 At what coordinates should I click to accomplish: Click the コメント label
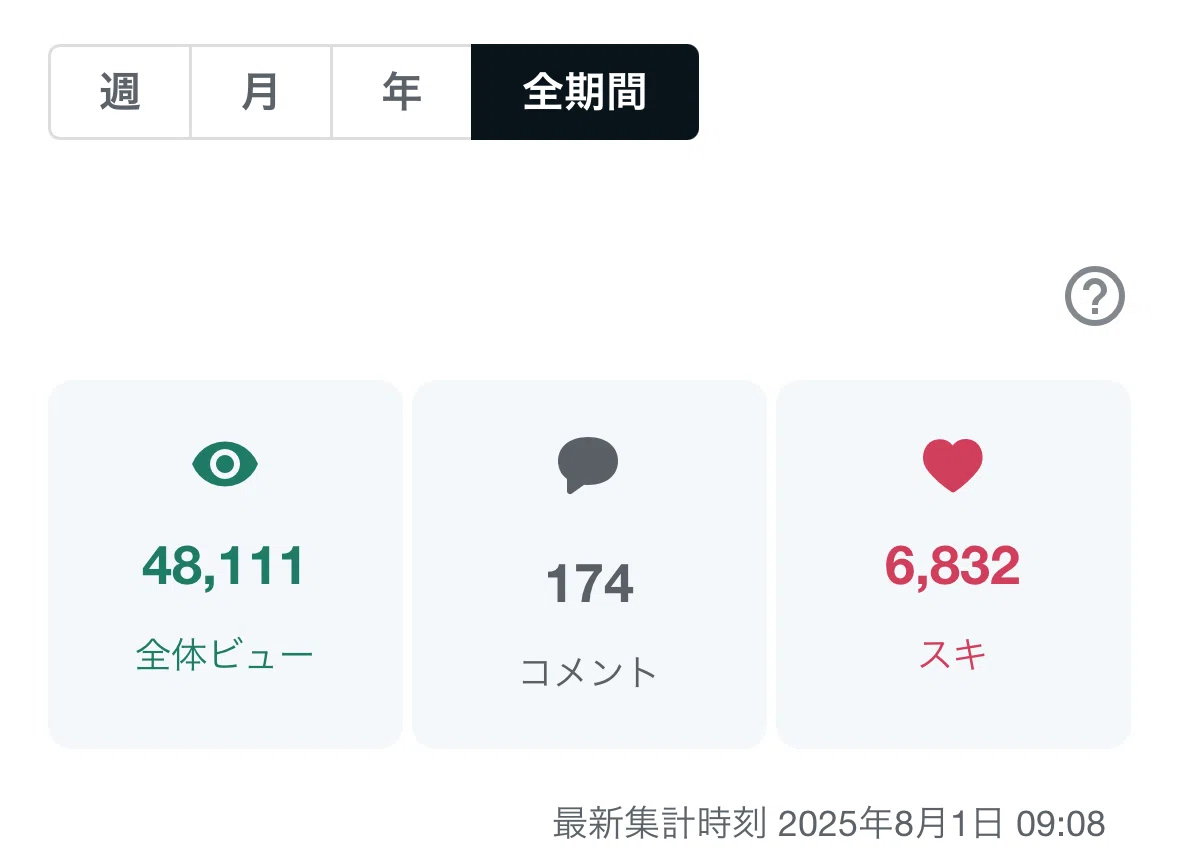[589, 672]
